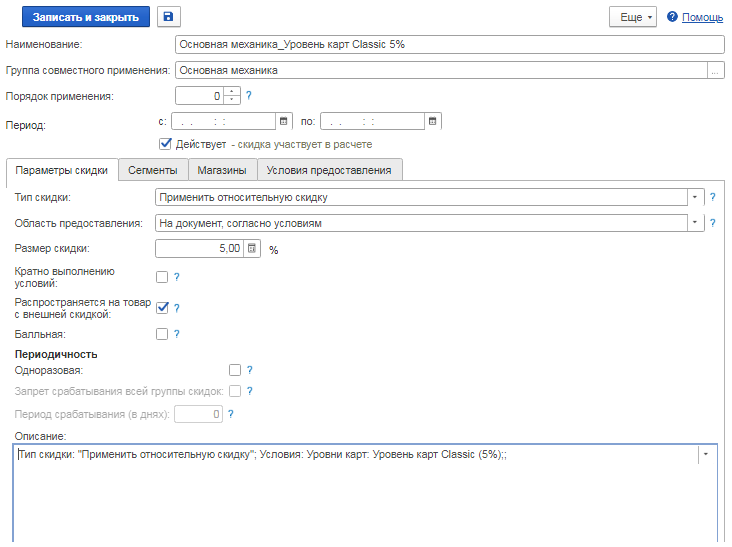Image resolution: width=732 pixels, height=547 pixels.
Task: Switch to the Сегменты tab
Action: (x=153, y=170)
